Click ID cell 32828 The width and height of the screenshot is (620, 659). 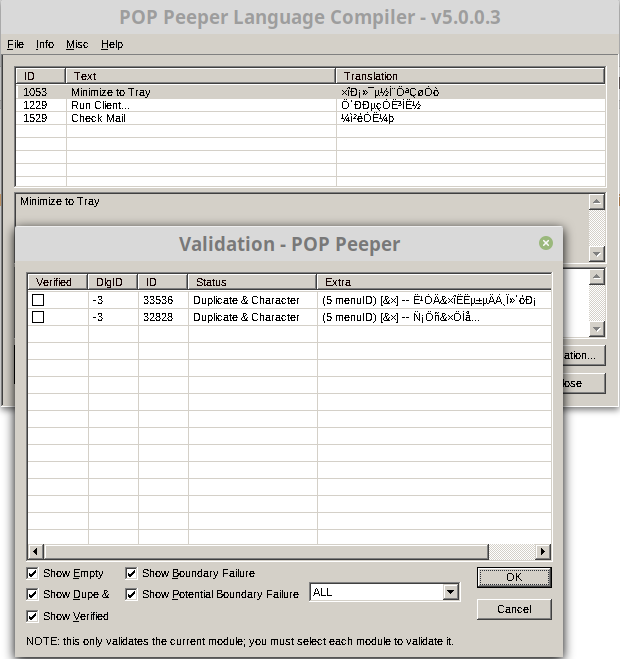163,317
